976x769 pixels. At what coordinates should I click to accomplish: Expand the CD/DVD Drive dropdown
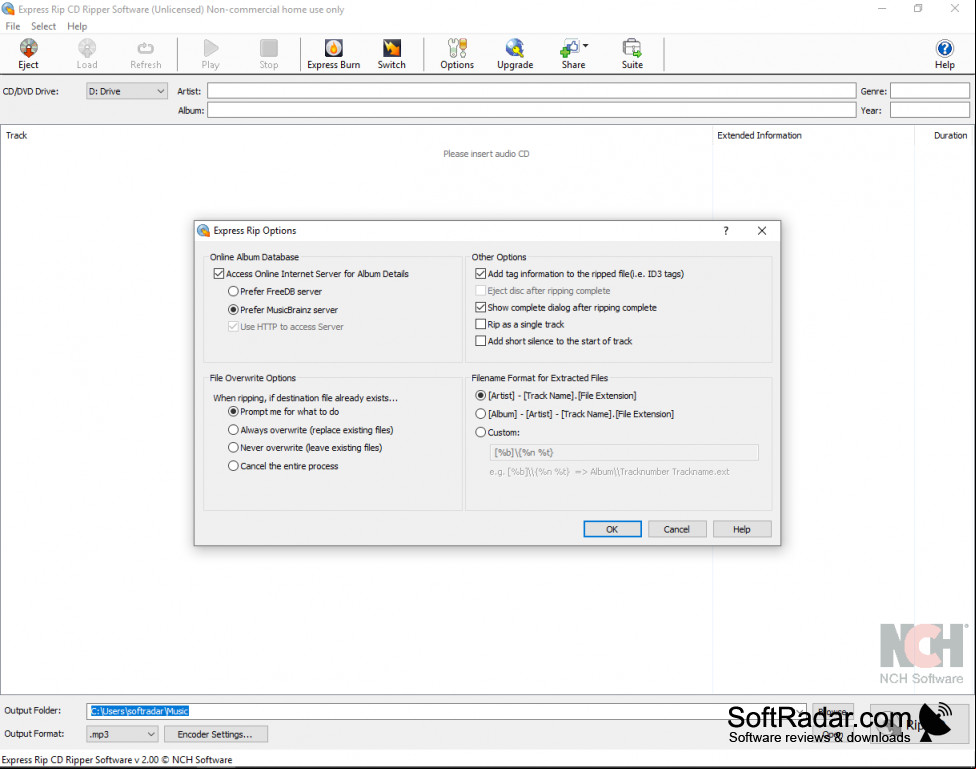127,91
